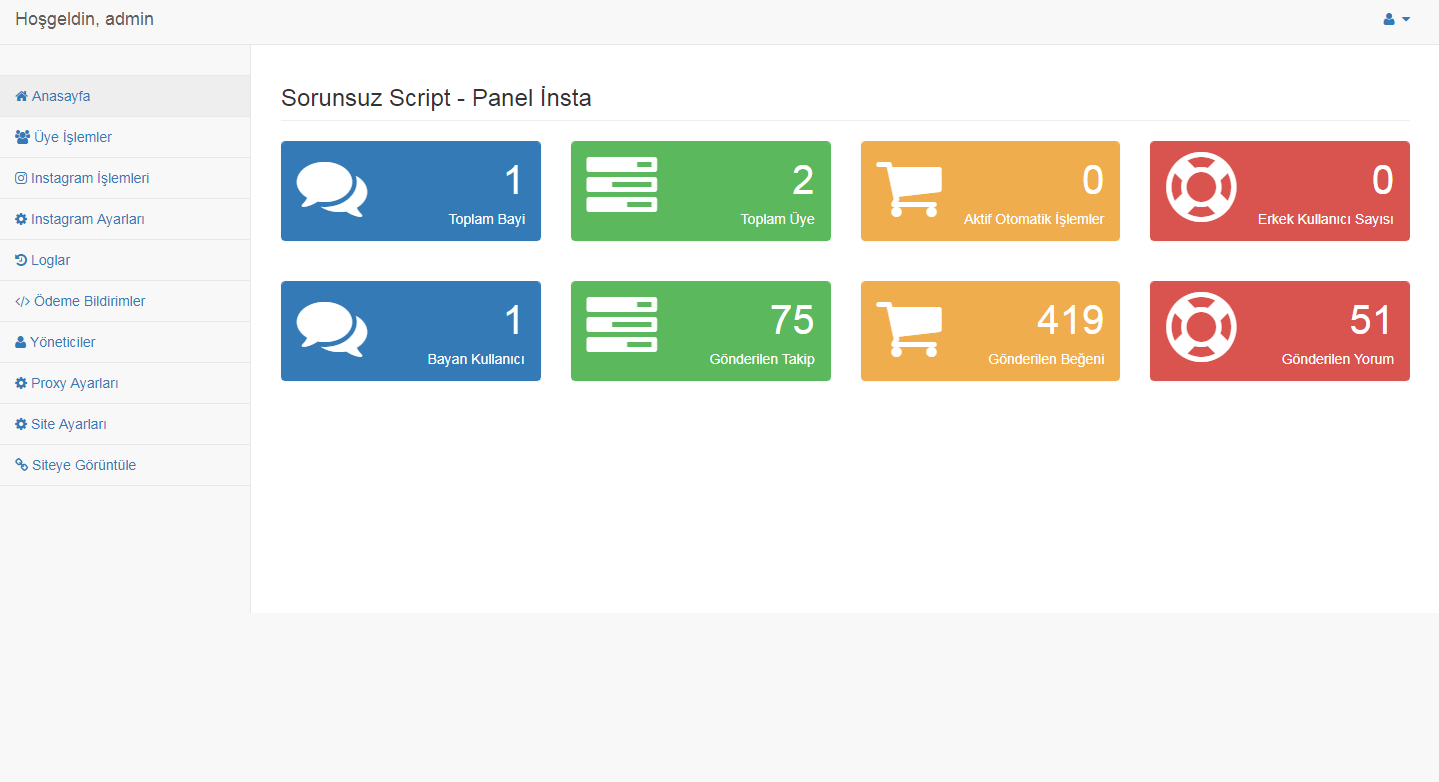Image resolution: width=1439 pixels, height=782 pixels.
Task: Click the gear icon beside Site Ayarları
Action: (x=21, y=424)
